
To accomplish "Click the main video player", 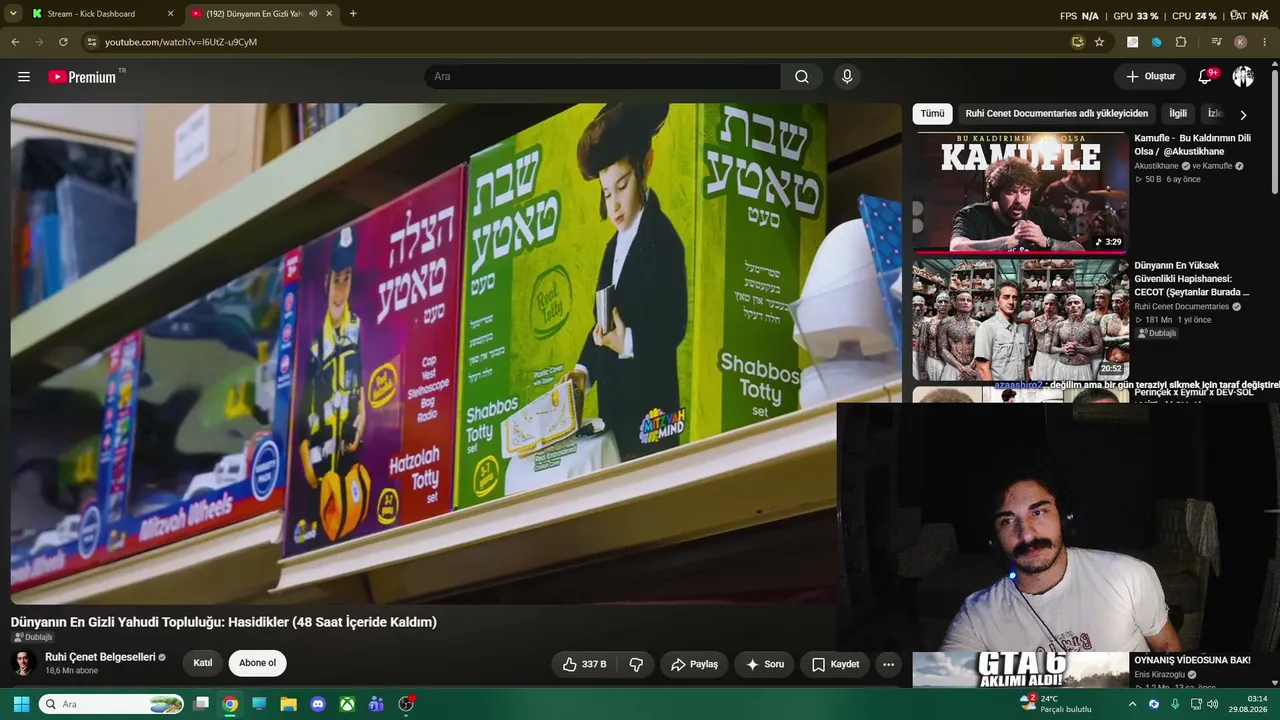I will tap(456, 353).
